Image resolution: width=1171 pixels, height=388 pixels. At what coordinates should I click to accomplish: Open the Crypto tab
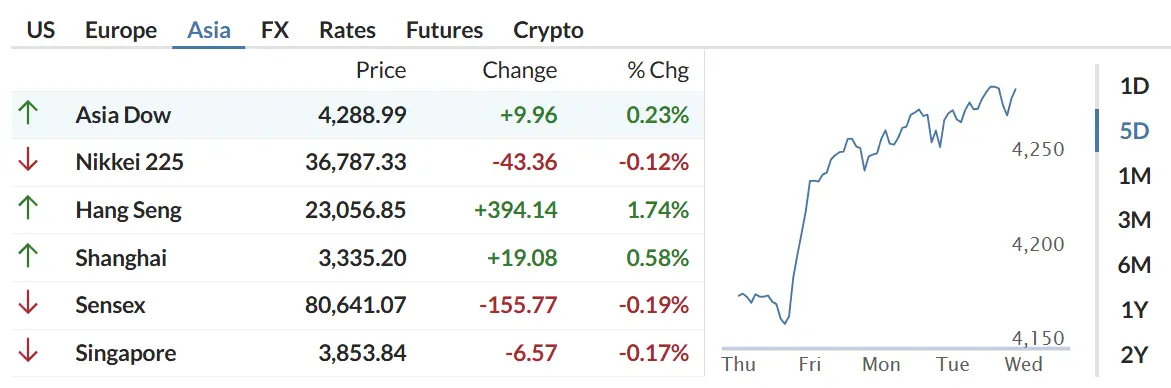click(548, 31)
